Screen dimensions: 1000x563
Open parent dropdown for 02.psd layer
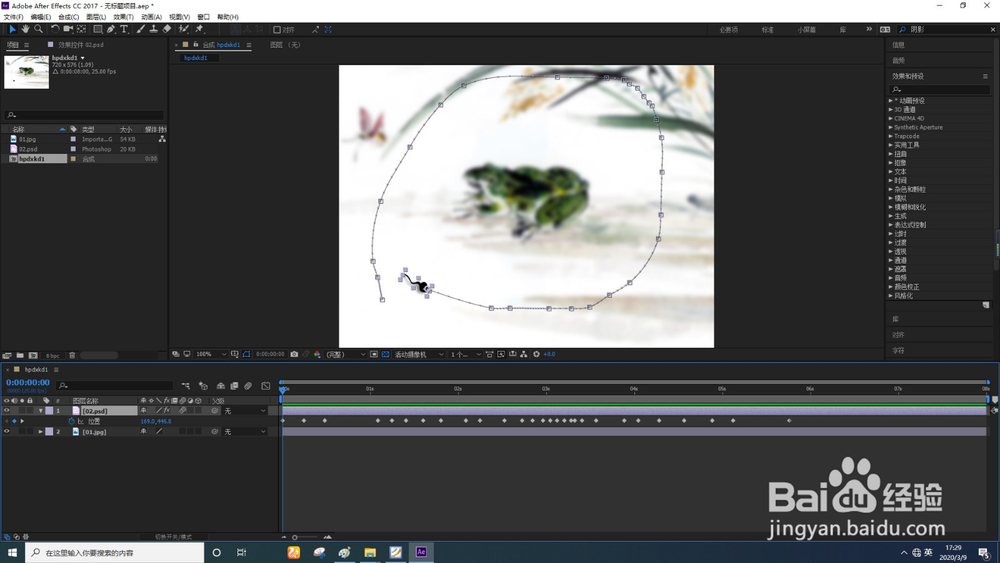click(x=244, y=411)
